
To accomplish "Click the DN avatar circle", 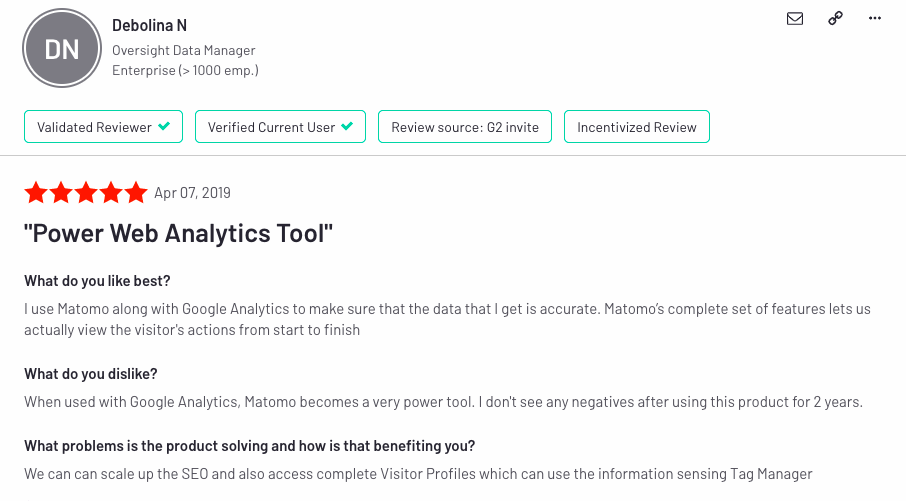I will point(62,48).
